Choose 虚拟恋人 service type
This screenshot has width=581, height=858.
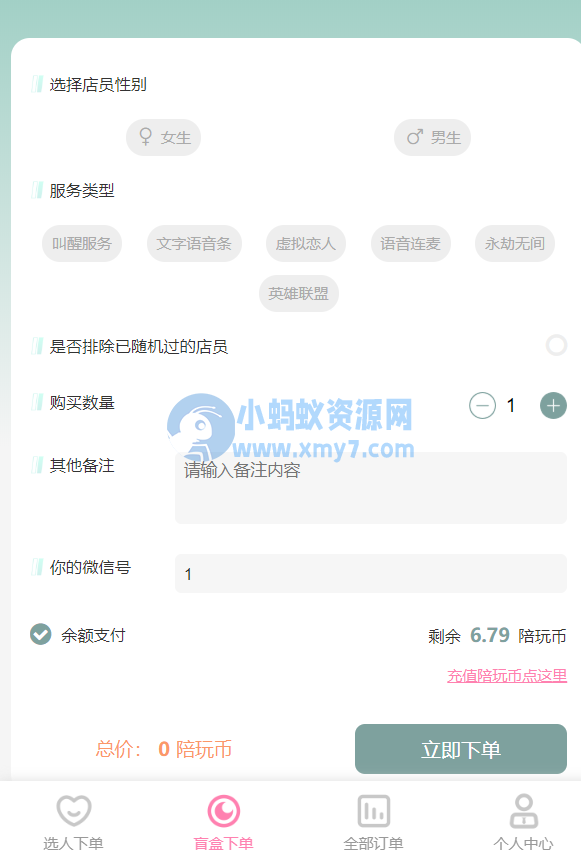pos(306,244)
